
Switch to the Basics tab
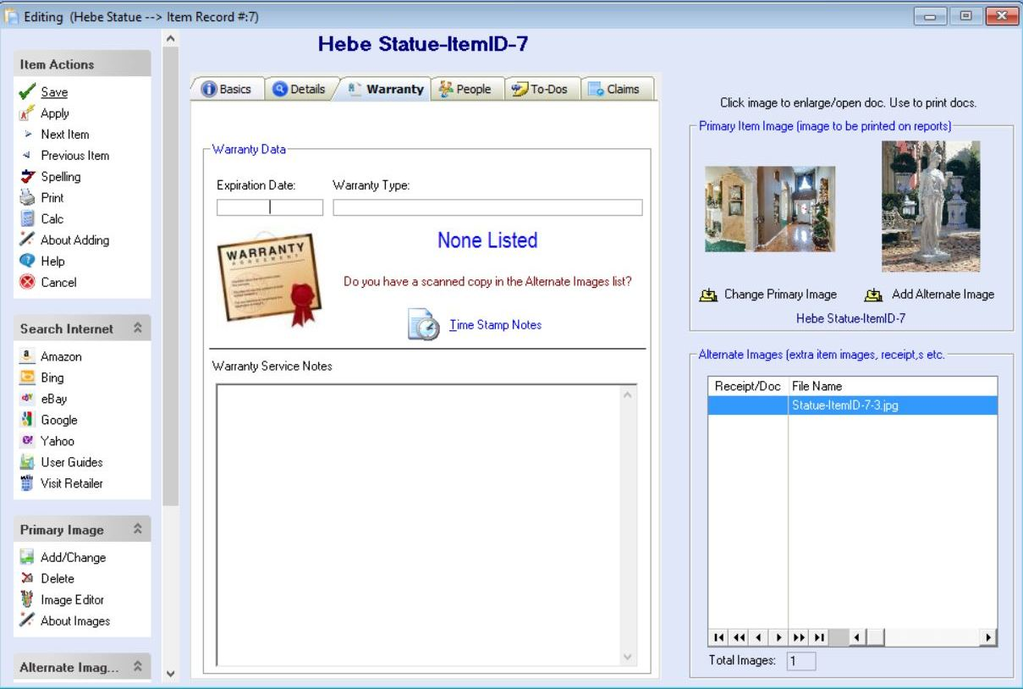coord(227,89)
